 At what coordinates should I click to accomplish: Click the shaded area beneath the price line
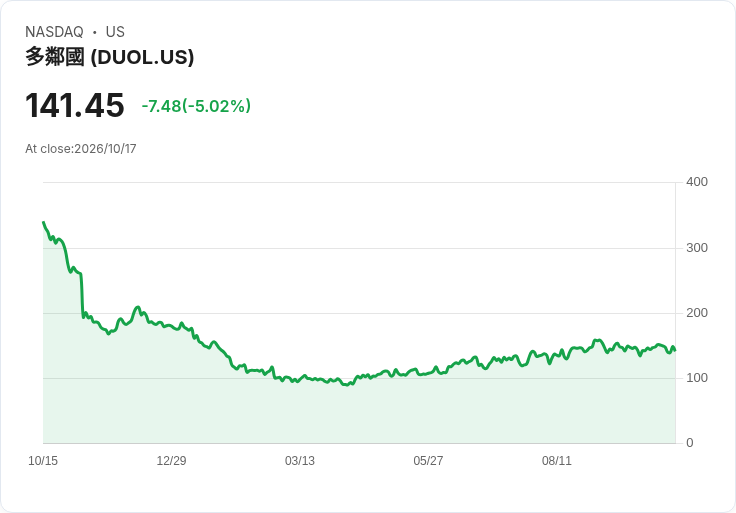tap(359, 413)
